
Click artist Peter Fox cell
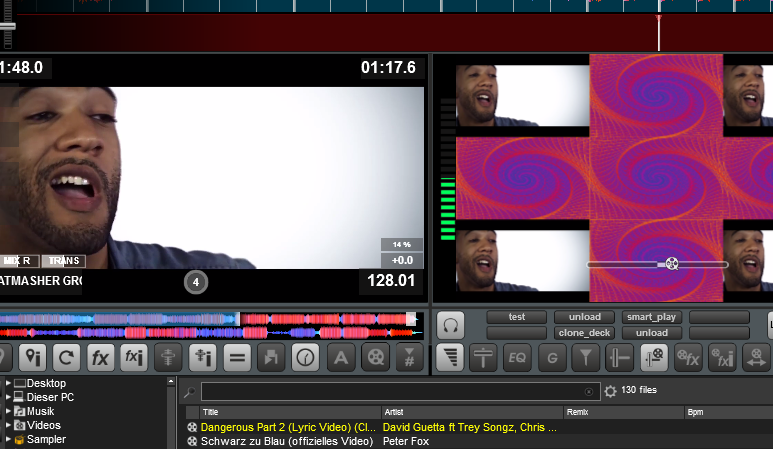(406, 441)
